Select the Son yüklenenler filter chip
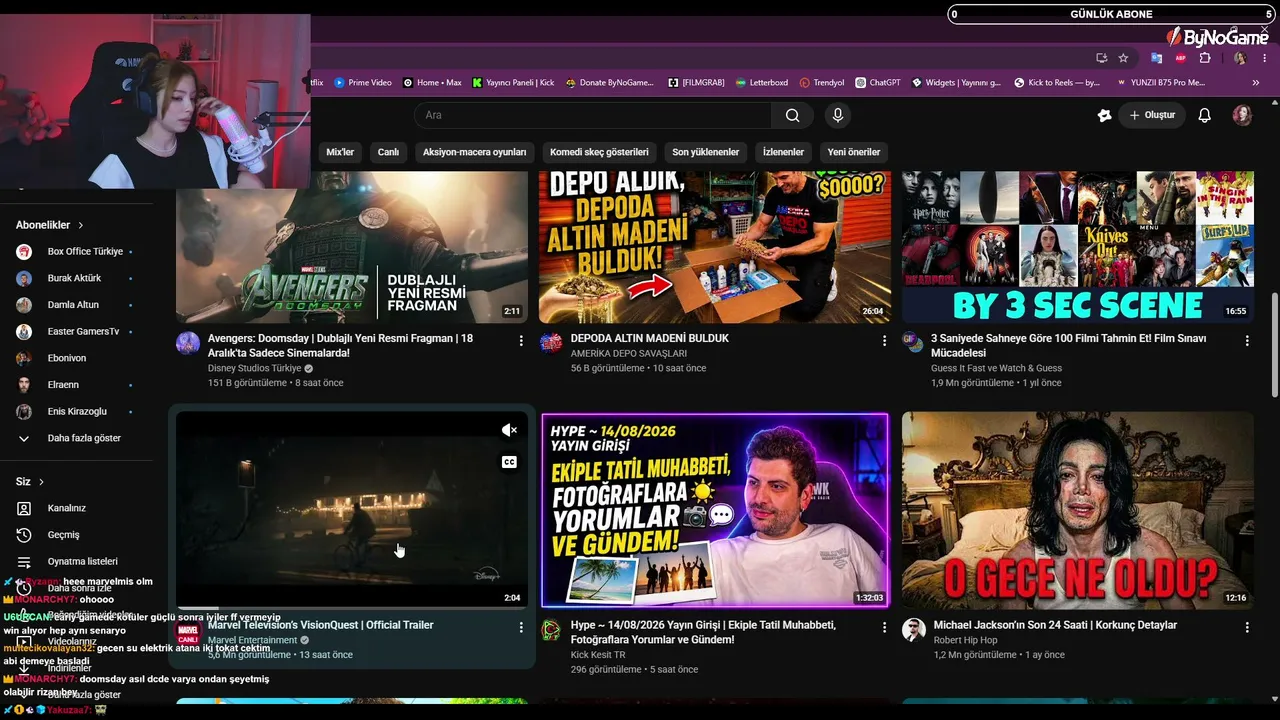This screenshot has width=1280, height=720. point(705,152)
